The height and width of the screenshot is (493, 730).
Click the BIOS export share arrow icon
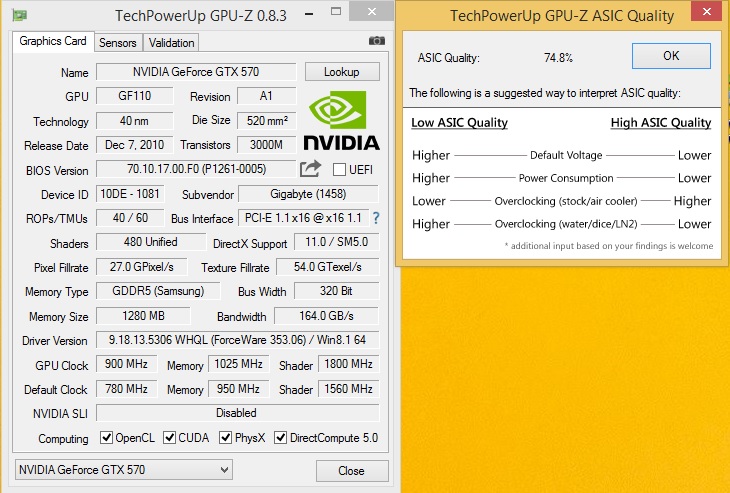tap(311, 169)
